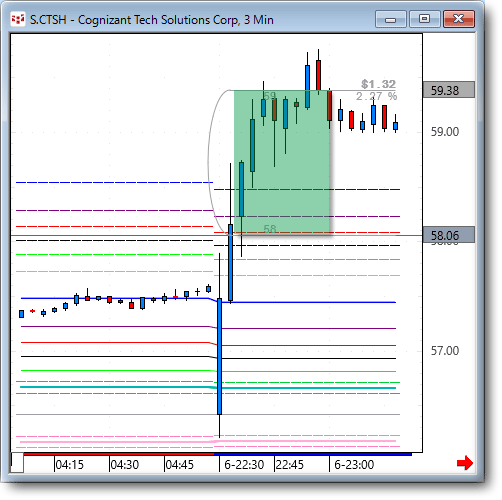
Task: Click the 04:45 time label
Action: point(179,465)
